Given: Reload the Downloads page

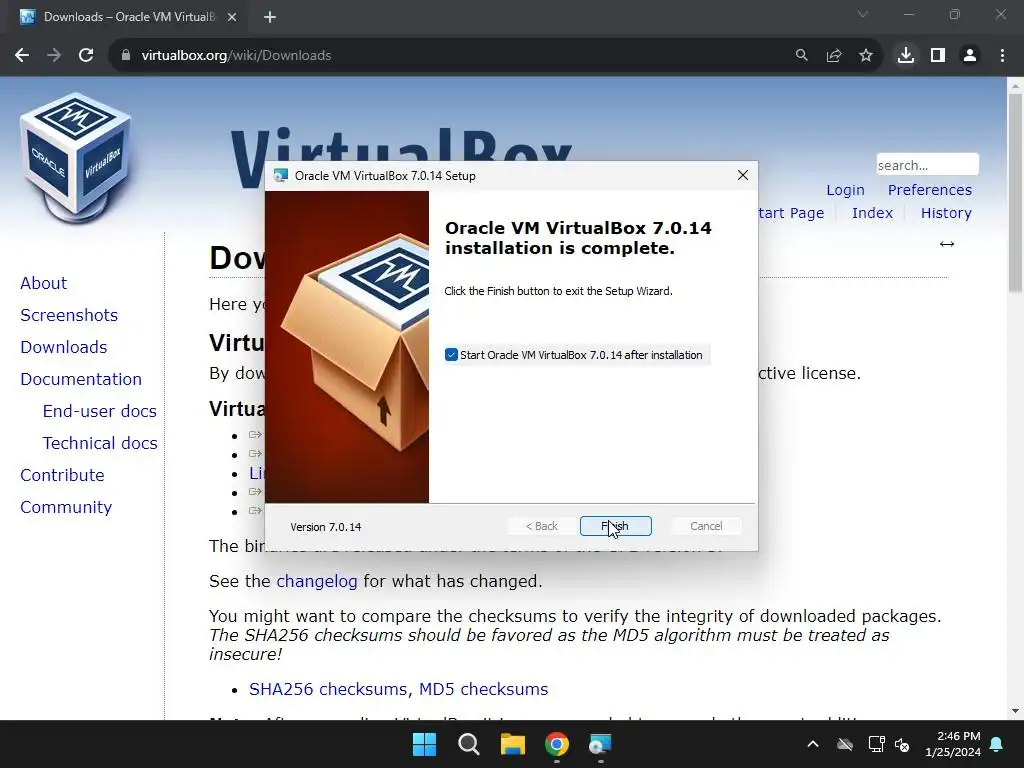Looking at the screenshot, I should click(x=86, y=56).
